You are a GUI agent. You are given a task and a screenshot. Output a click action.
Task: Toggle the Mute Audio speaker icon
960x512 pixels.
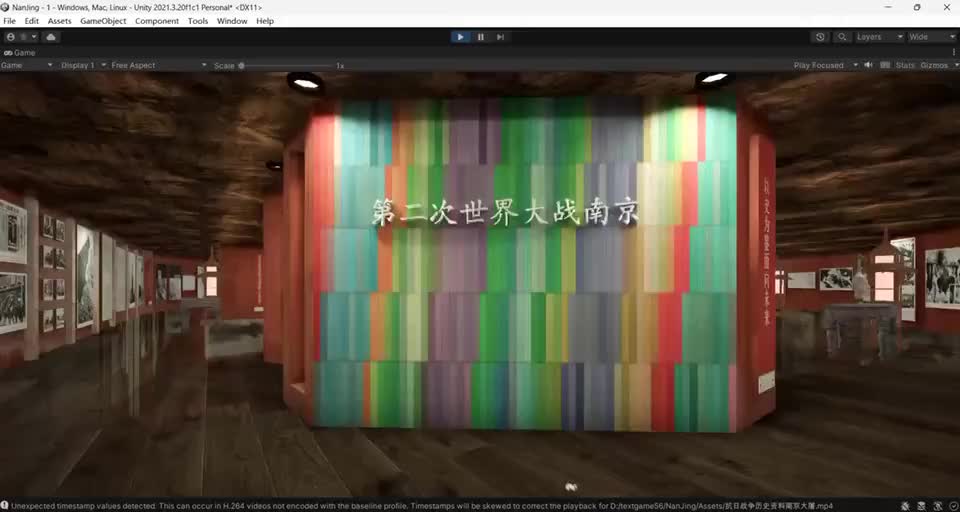tap(868, 65)
